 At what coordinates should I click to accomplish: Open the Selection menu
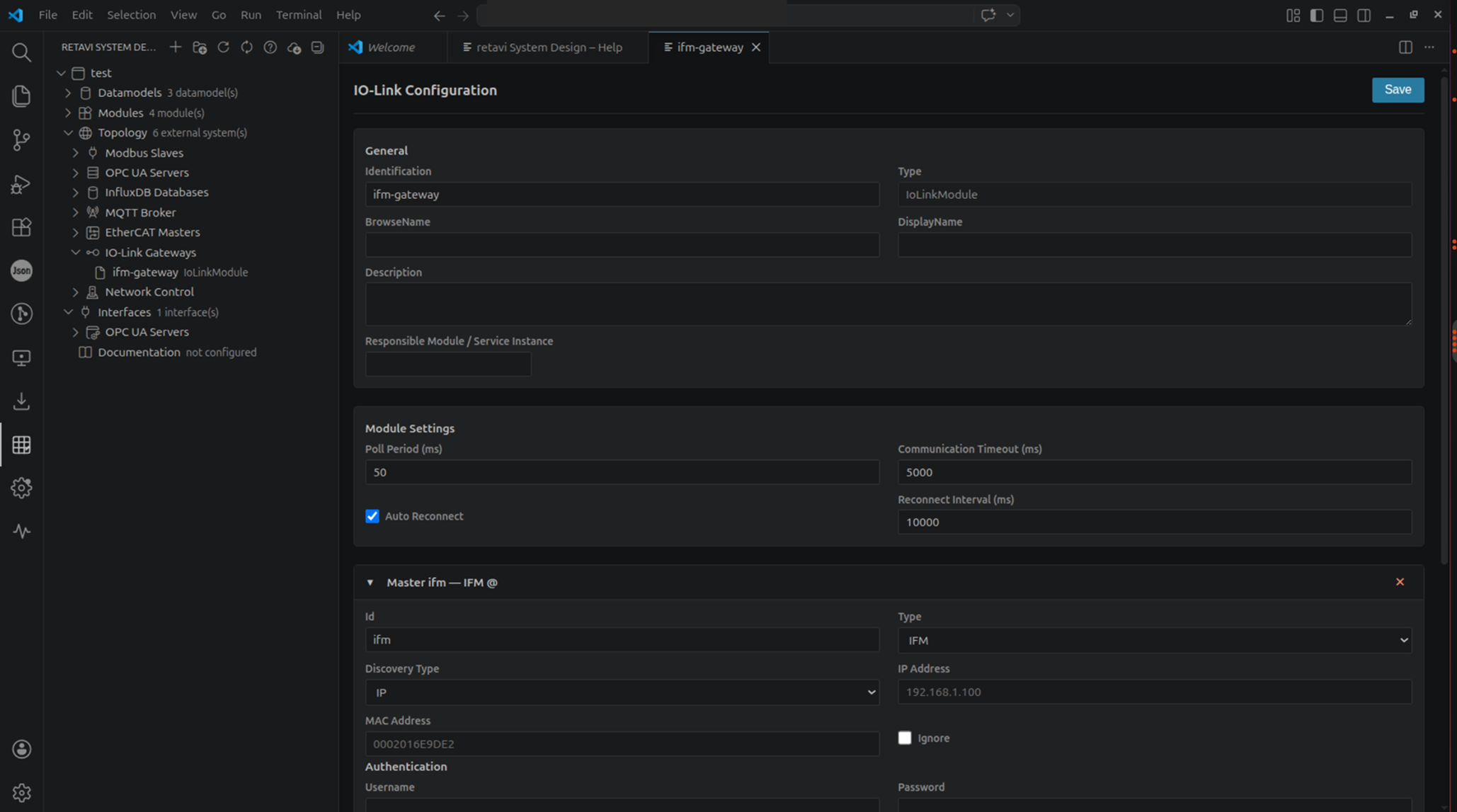[x=131, y=15]
